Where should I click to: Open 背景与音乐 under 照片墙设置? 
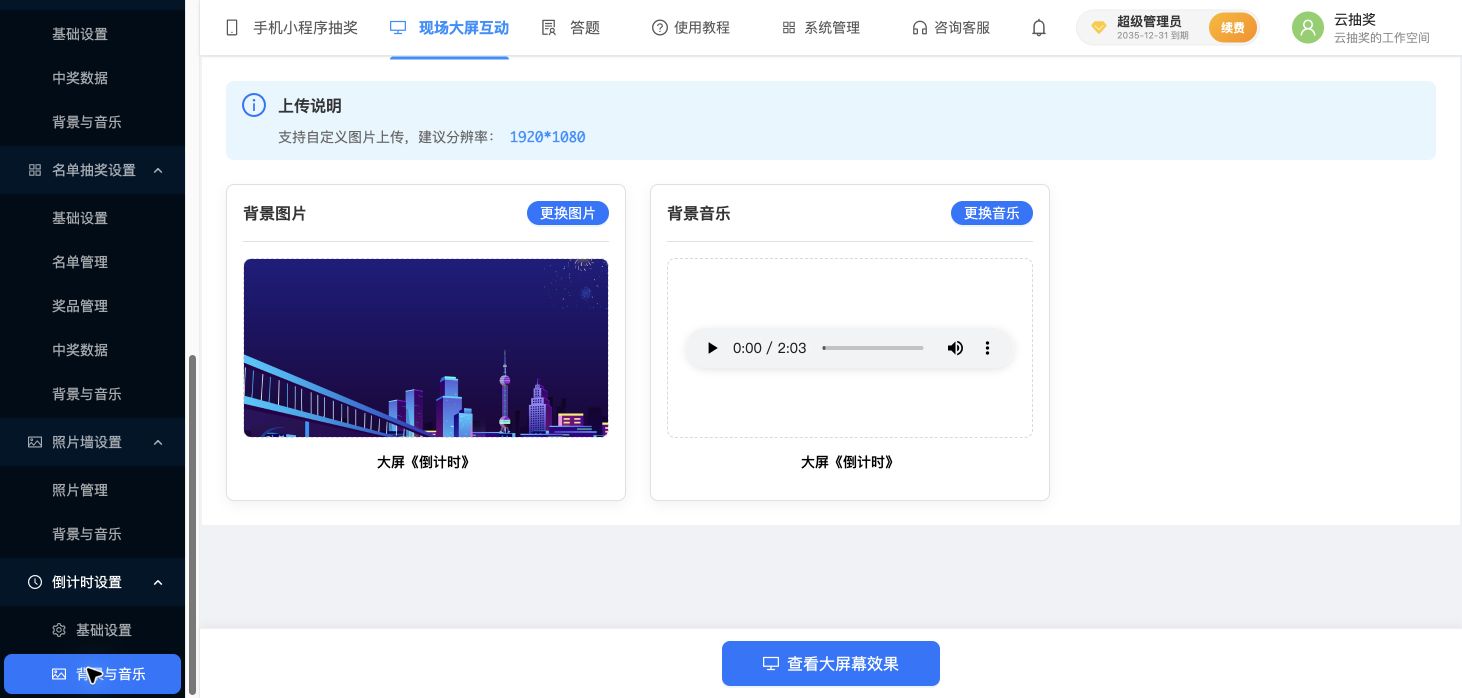[87, 534]
